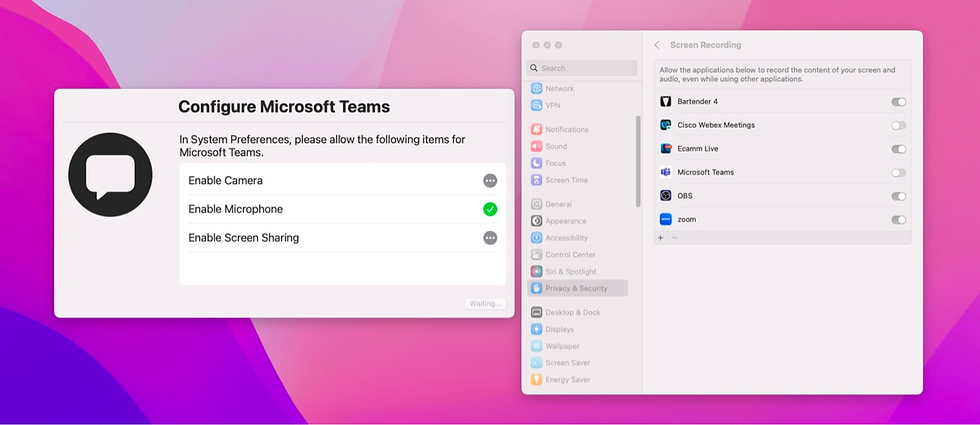Click the Focus moon icon
This screenshot has width=980, height=425.
click(536, 163)
